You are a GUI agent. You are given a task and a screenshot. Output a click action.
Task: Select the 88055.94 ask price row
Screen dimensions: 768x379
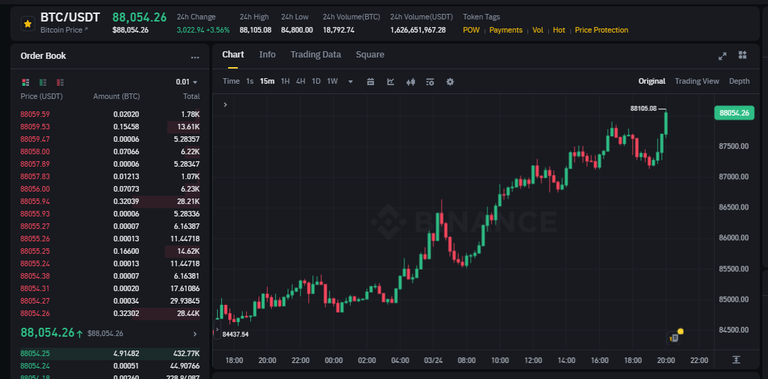point(110,201)
